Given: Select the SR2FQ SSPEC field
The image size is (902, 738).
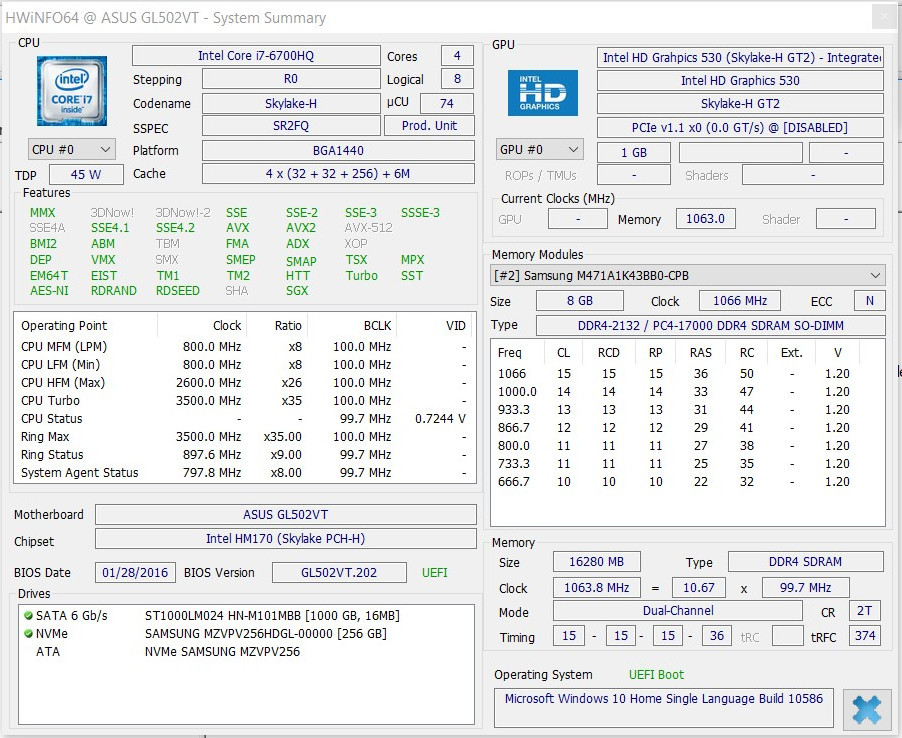Looking at the screenshot, I should (291, 126).
